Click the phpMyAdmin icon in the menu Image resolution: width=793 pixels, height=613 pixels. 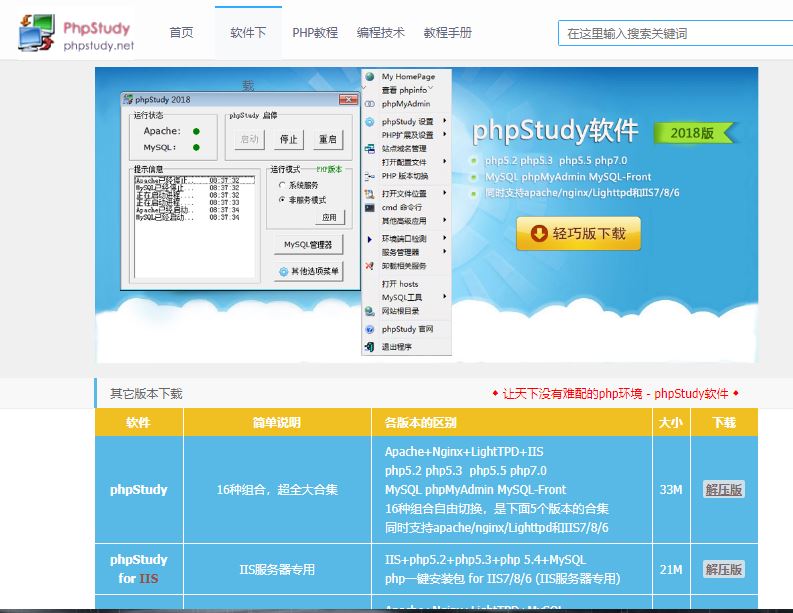(x=370, y=104)
